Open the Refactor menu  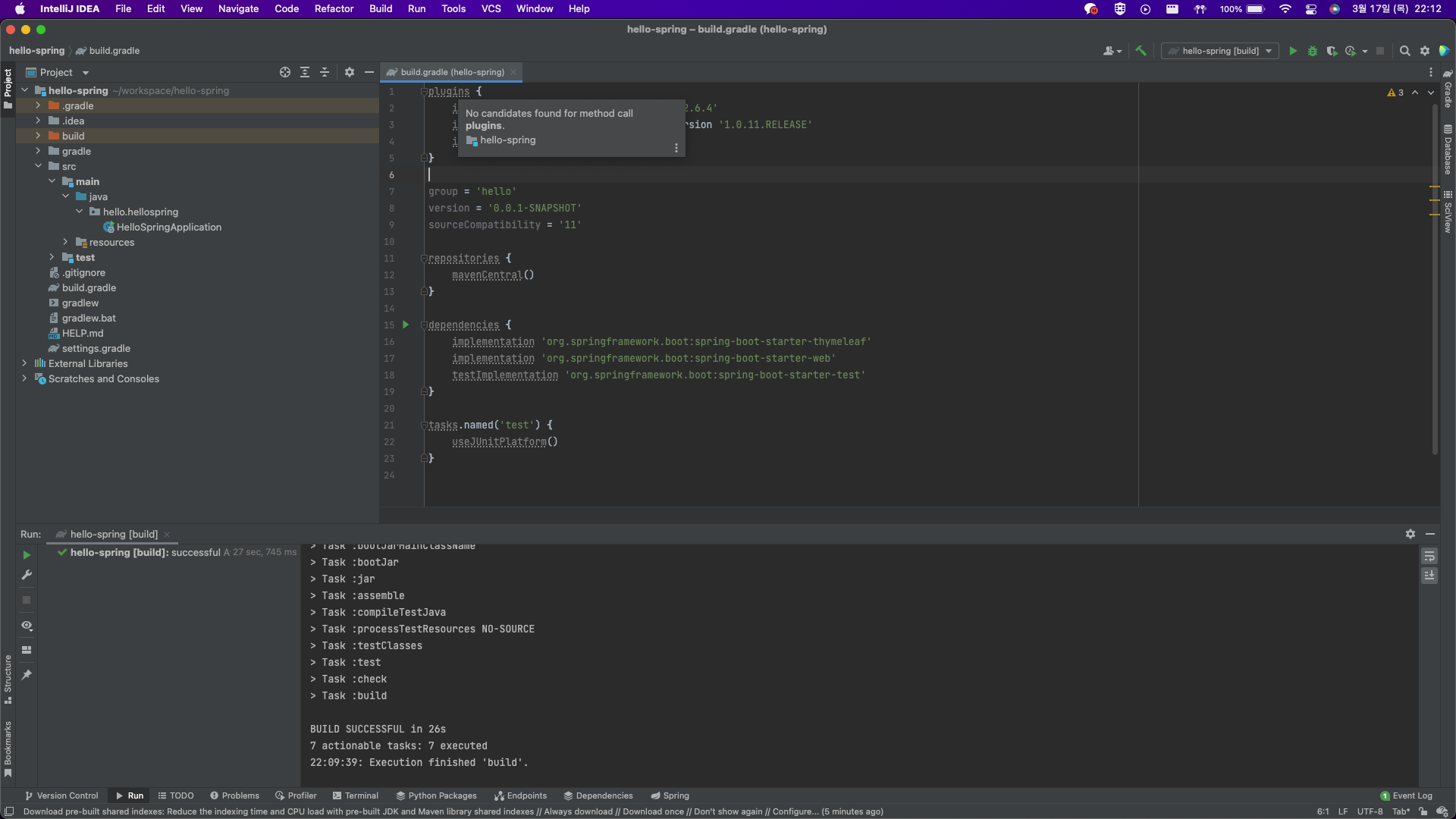click(x=334, y=8)
